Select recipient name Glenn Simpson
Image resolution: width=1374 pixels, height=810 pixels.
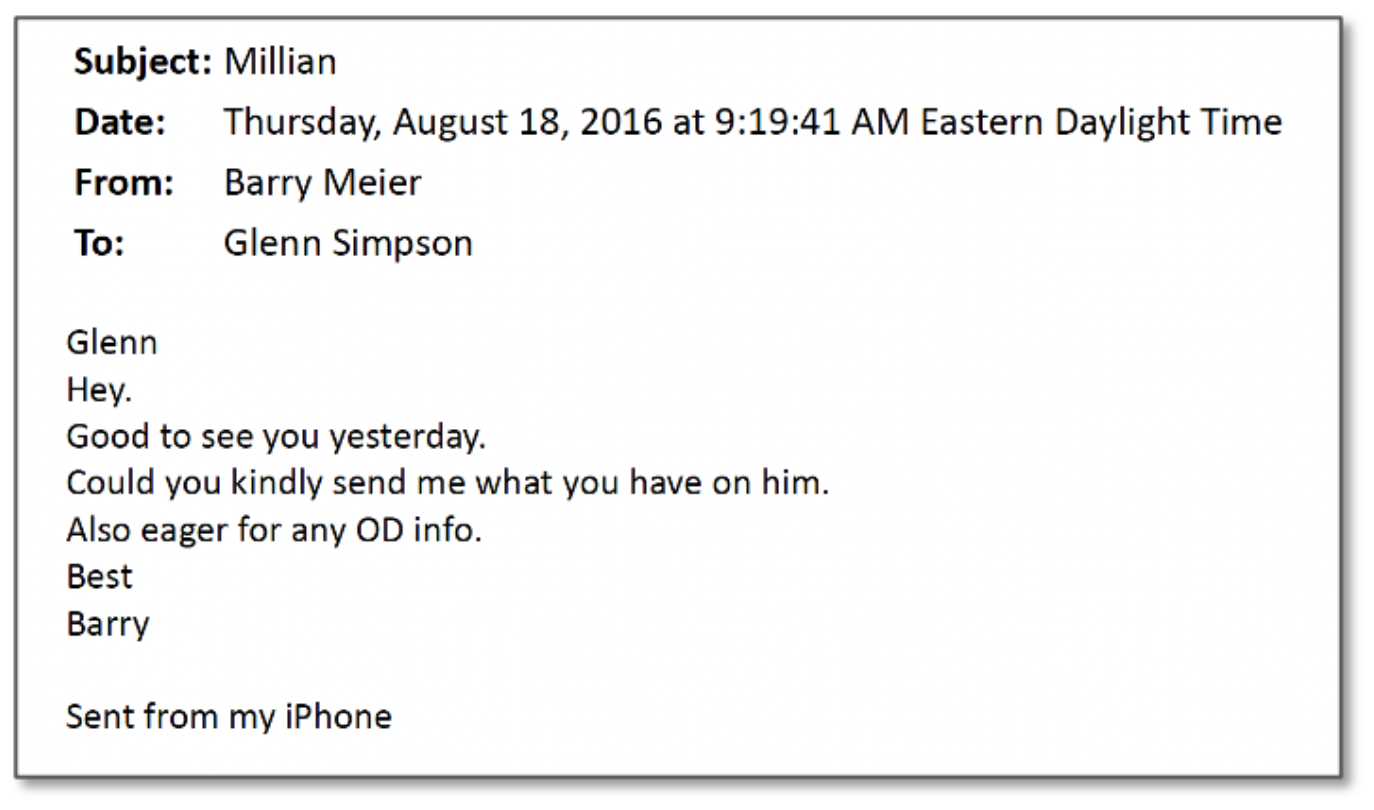point(348,244)
